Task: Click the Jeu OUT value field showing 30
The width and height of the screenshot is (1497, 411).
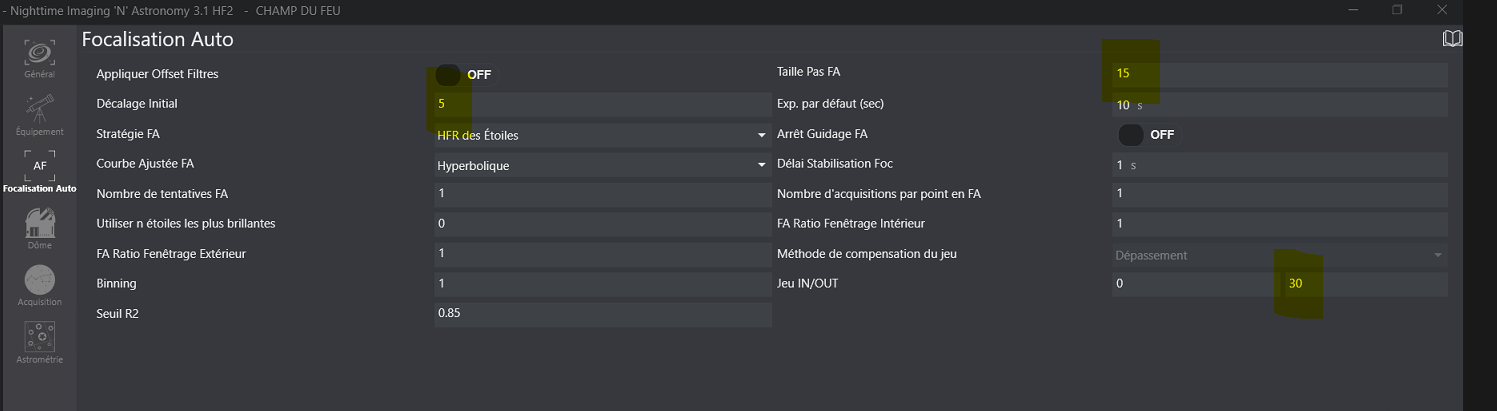Action: (1364, 284)
